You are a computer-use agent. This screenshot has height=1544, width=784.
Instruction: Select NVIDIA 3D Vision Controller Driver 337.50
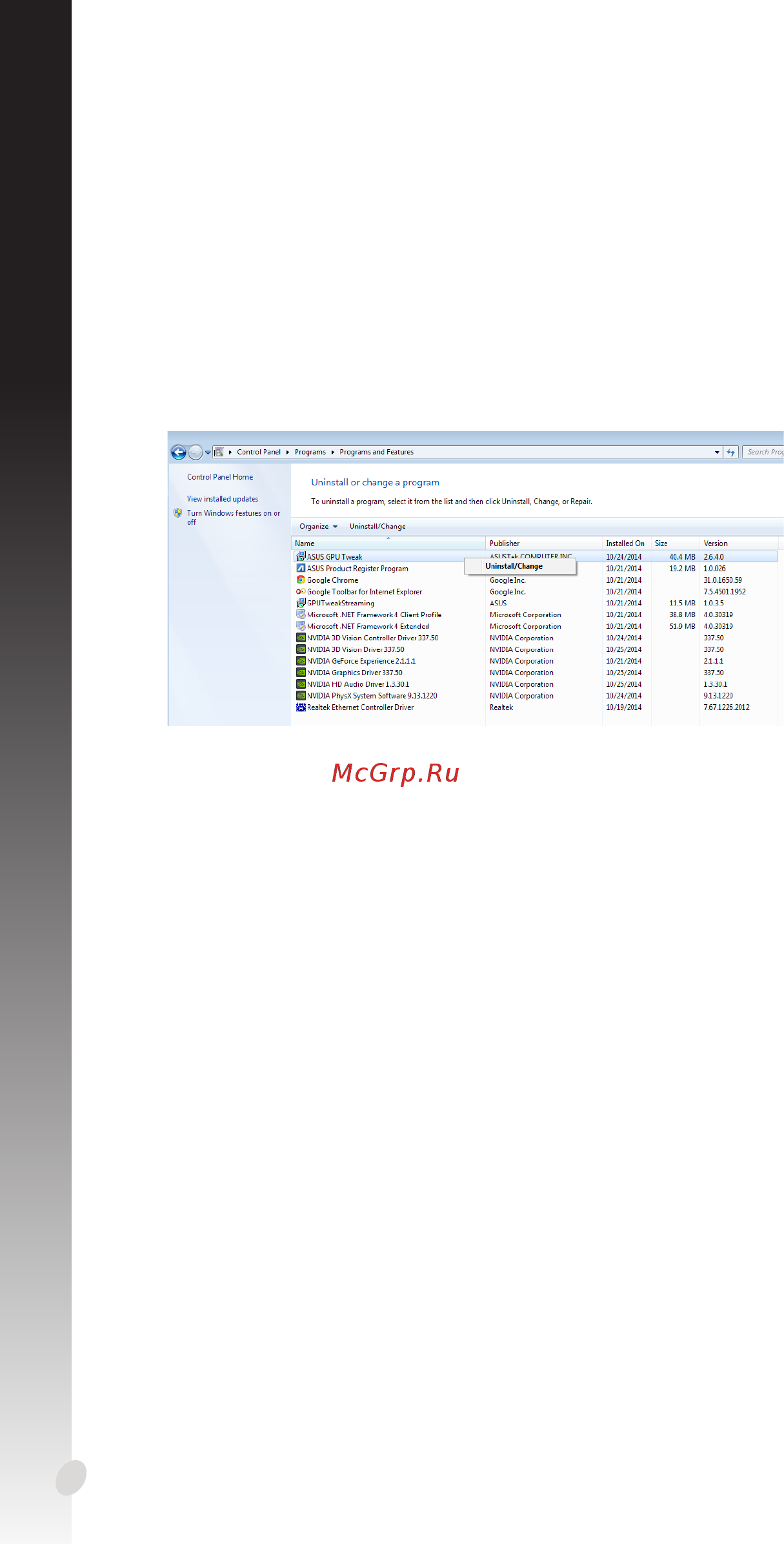373,638
